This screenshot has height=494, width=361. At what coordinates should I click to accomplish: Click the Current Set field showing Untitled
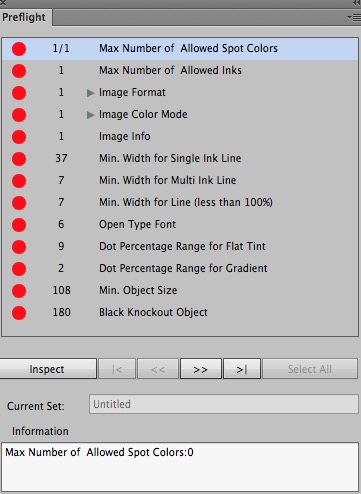click(x=224, y=404)
